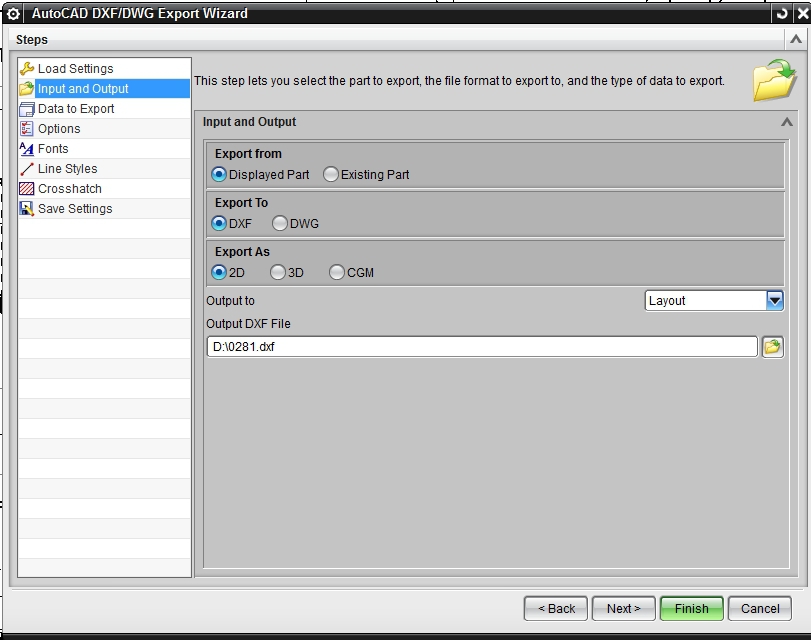Viewport: 811px width, 640px height.
Task: Go to the Fonts step
Action: coord(104,148)
